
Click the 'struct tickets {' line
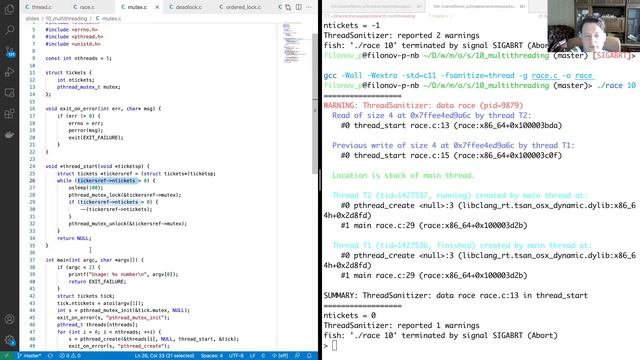pos(69,73)
